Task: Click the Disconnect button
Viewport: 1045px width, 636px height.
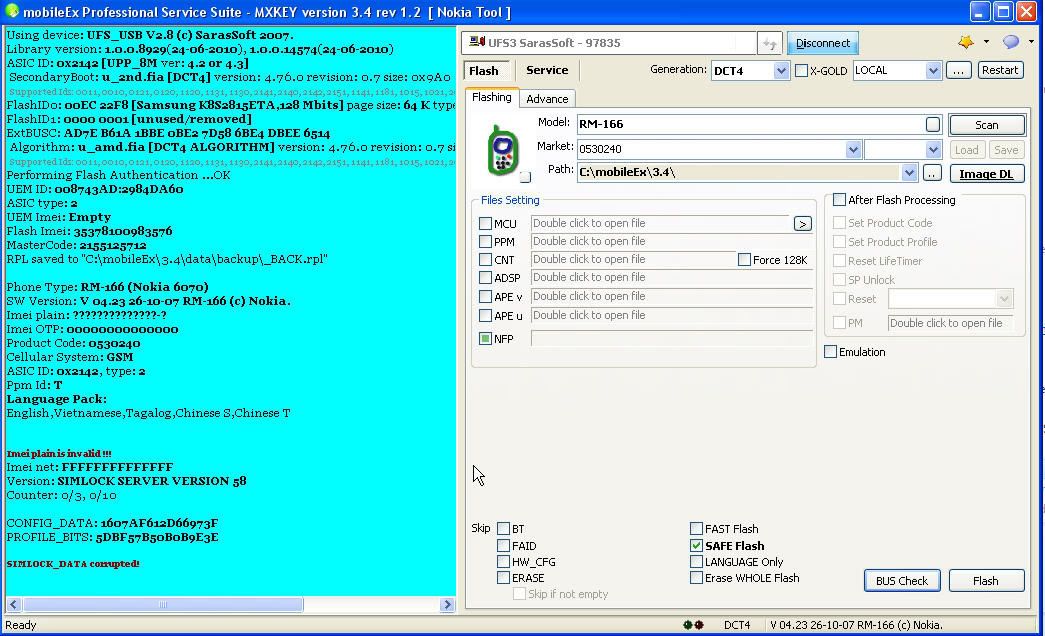Action: [x=822, y=43]
